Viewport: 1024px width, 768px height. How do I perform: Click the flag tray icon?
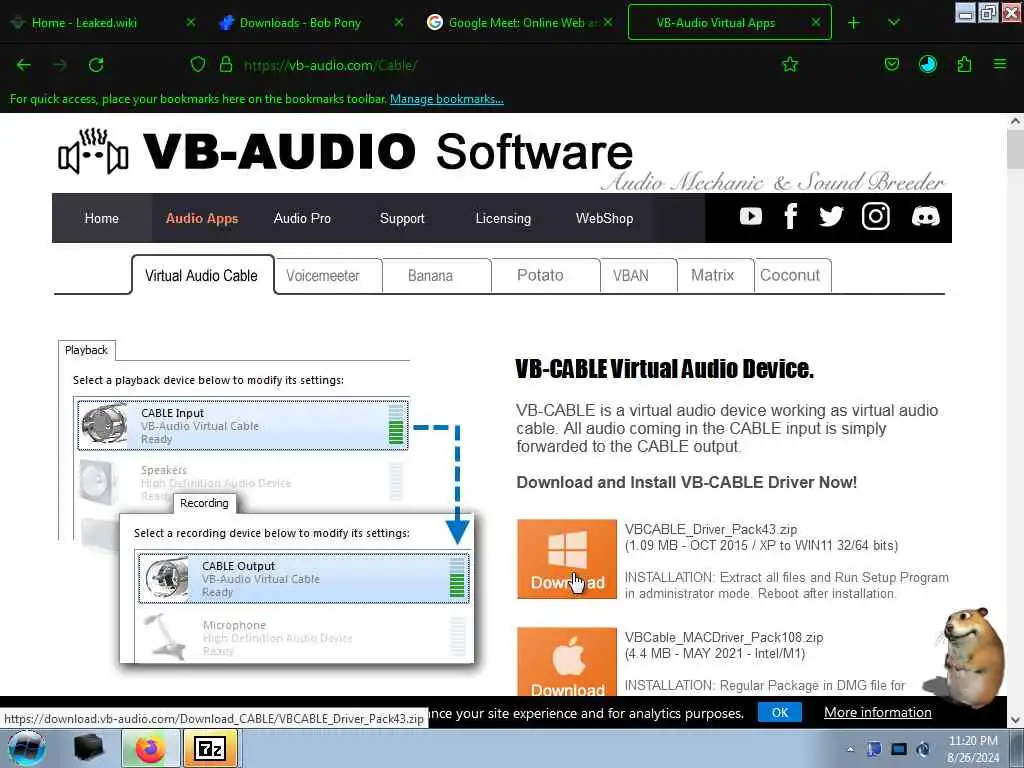click(874, 749)
